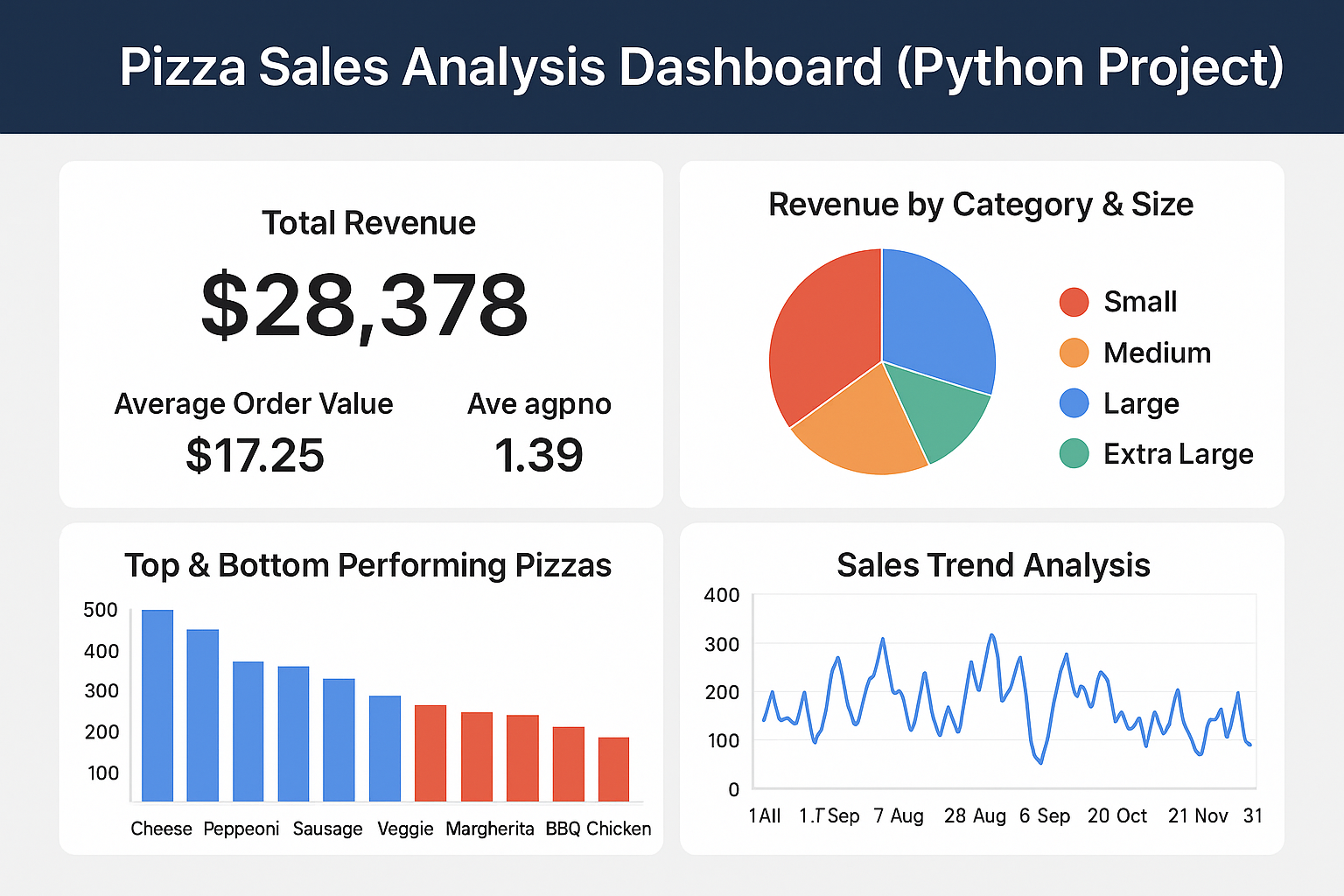Click the Average Order Value label

point(254,404)
